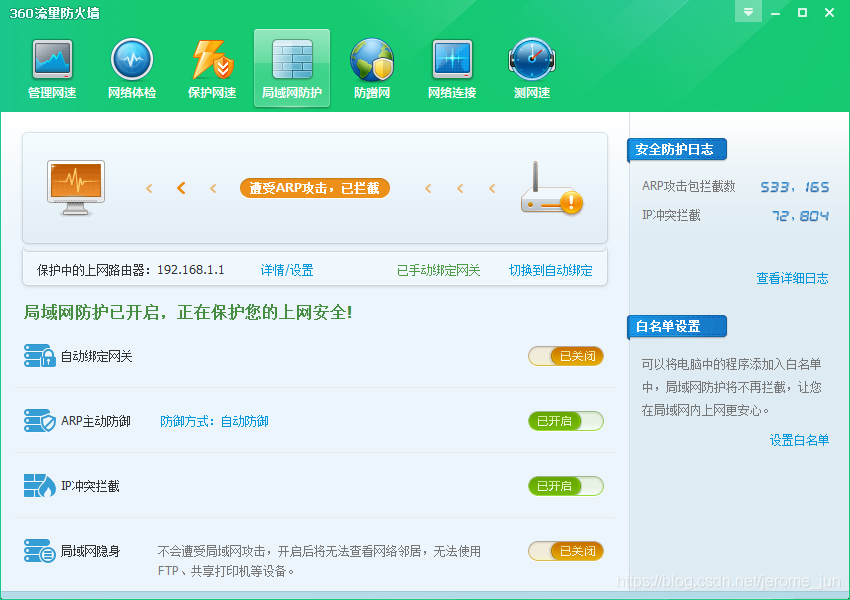The width and height of the screenshot is (850, 600).
Task: Click 局域网防护已开启 status headline
Action: (188, 312)
